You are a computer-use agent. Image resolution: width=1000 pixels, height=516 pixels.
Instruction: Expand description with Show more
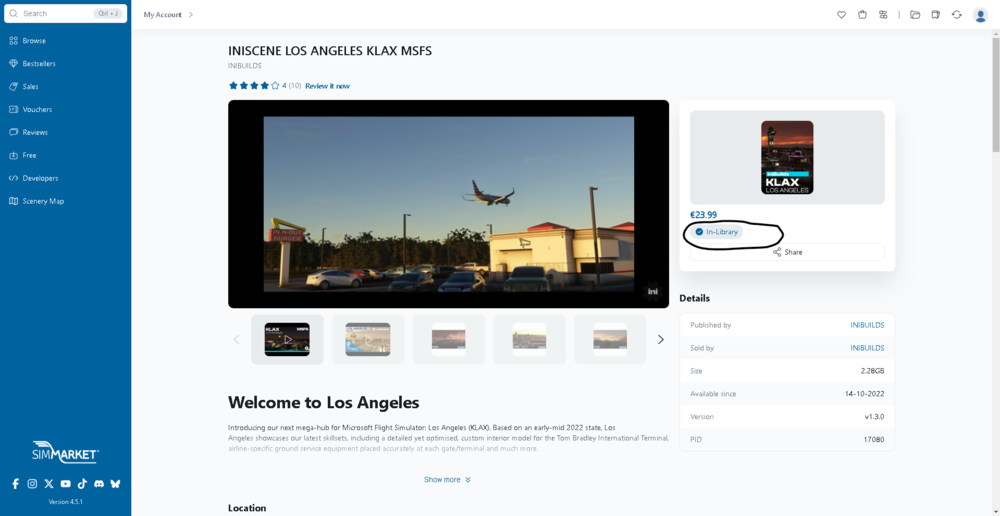coord(447,480)
